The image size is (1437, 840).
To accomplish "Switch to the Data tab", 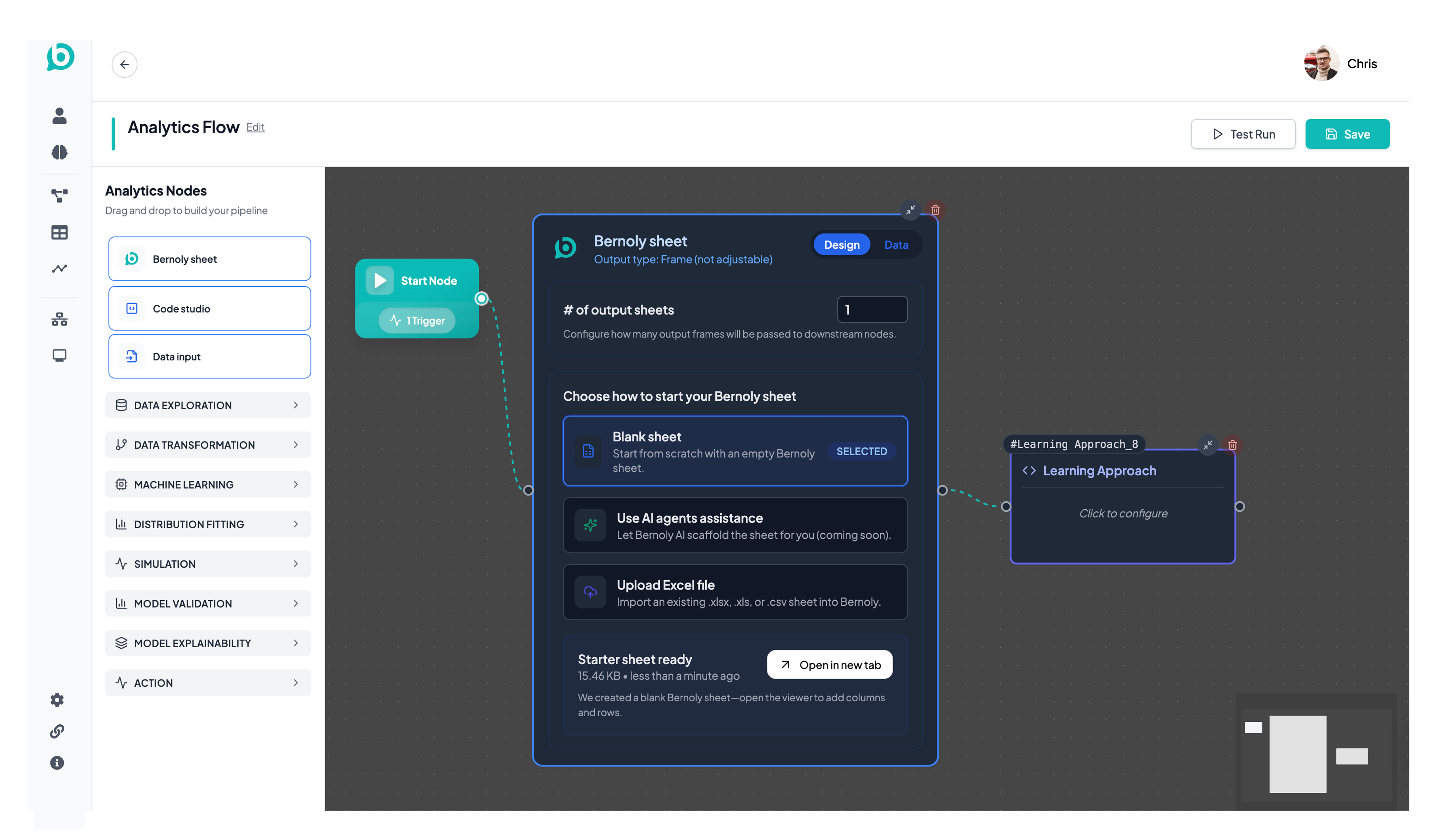I will pyautogui.click(x=896, y=245).
